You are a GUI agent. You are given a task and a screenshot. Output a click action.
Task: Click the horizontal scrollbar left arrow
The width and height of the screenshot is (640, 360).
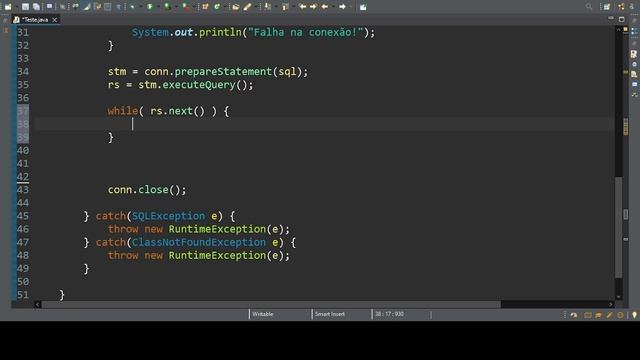point(37,304)
